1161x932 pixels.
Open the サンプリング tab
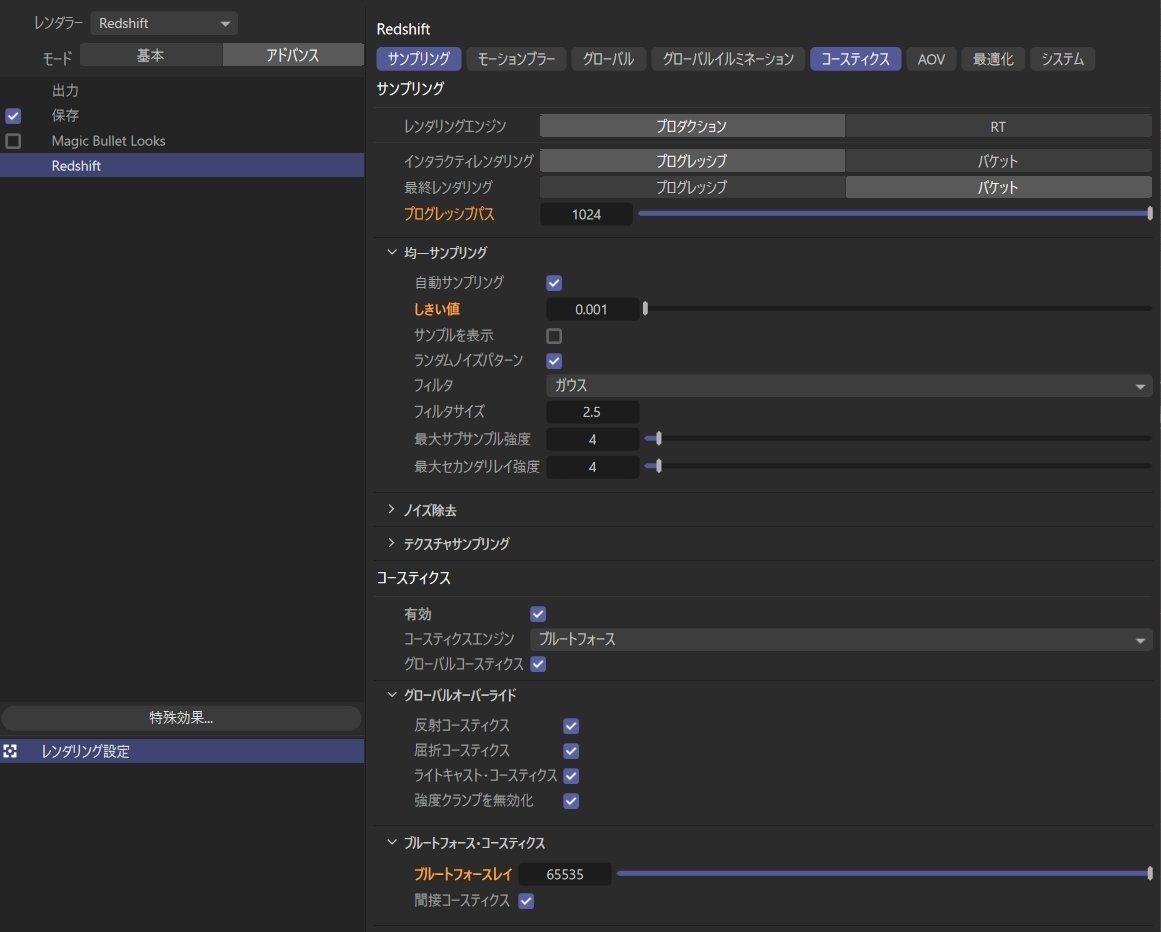(419, 58)
